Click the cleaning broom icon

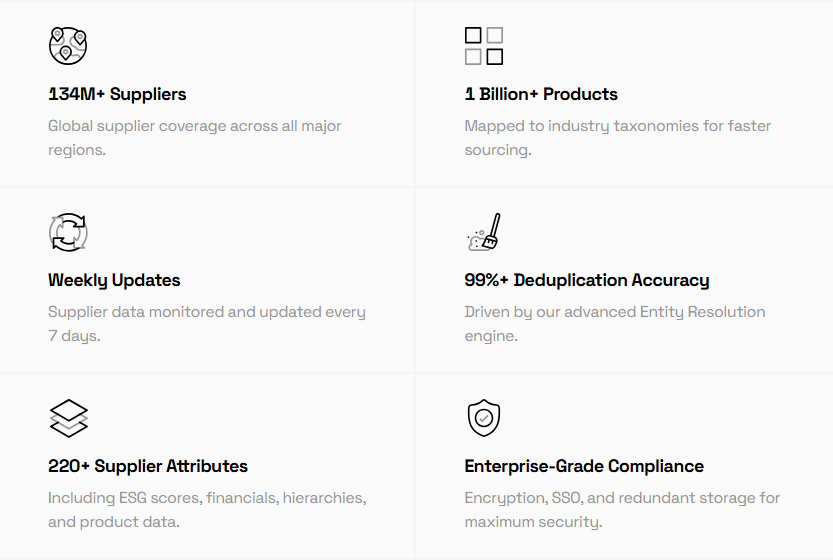coord(484,232)
